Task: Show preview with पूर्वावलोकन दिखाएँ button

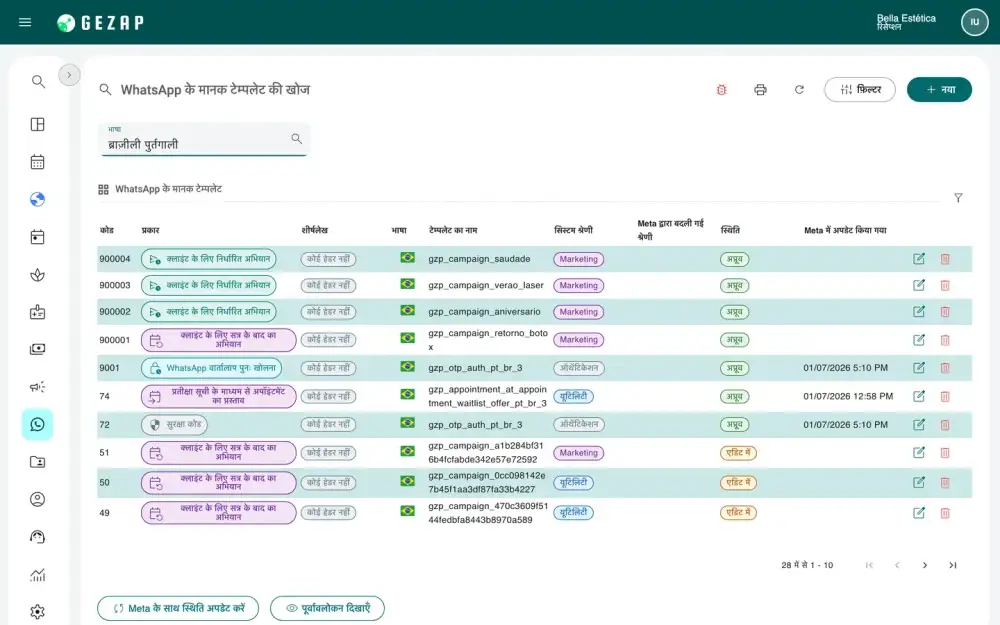Action: [x=327, y=608]
